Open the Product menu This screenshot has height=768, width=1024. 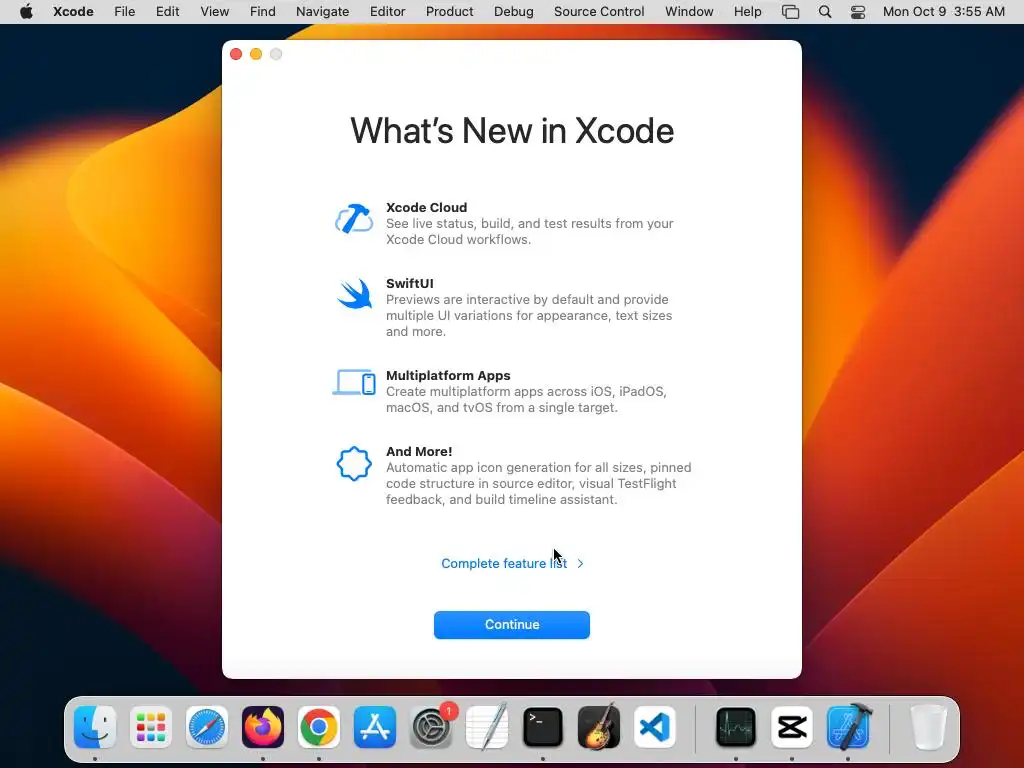449,12
